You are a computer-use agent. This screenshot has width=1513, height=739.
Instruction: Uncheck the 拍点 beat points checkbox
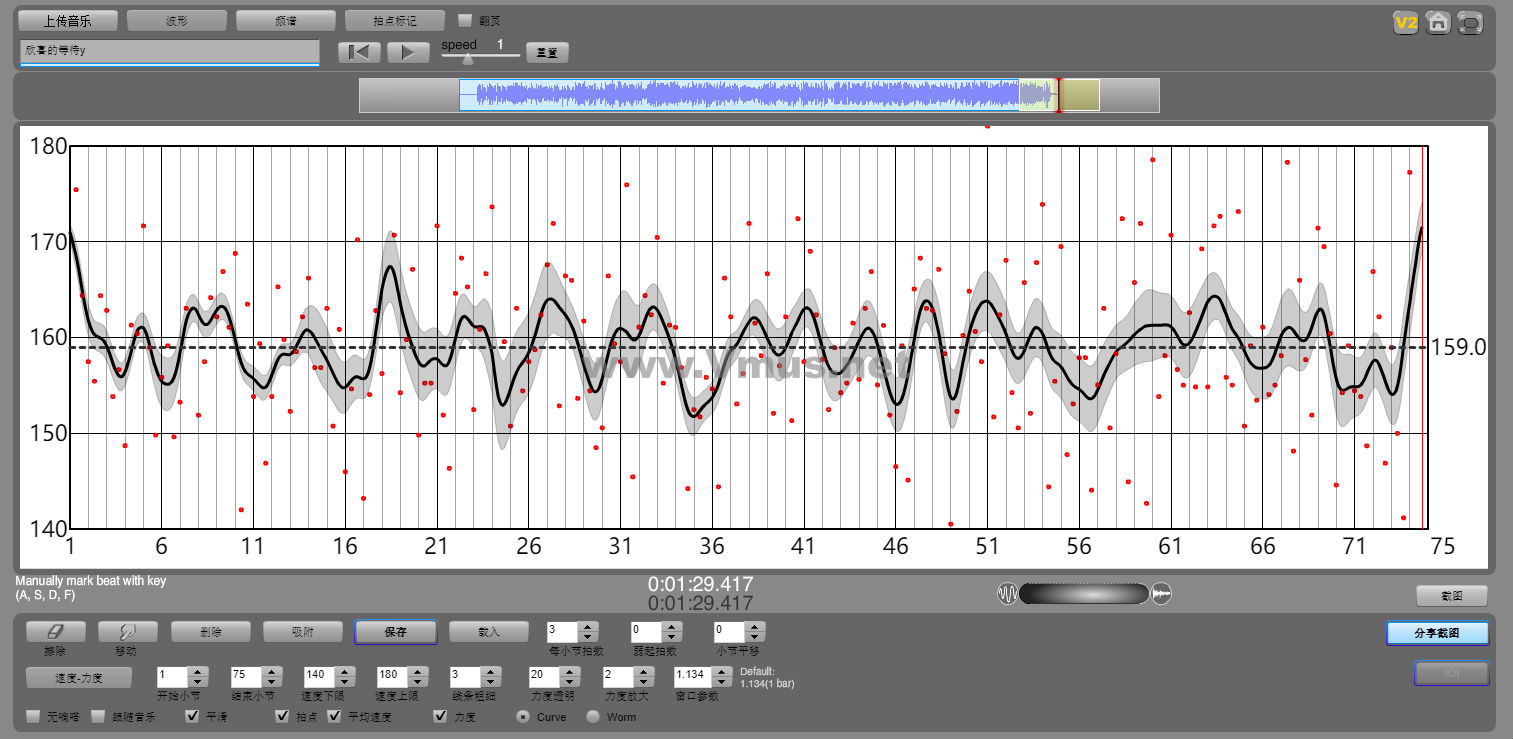pos(282,717)
